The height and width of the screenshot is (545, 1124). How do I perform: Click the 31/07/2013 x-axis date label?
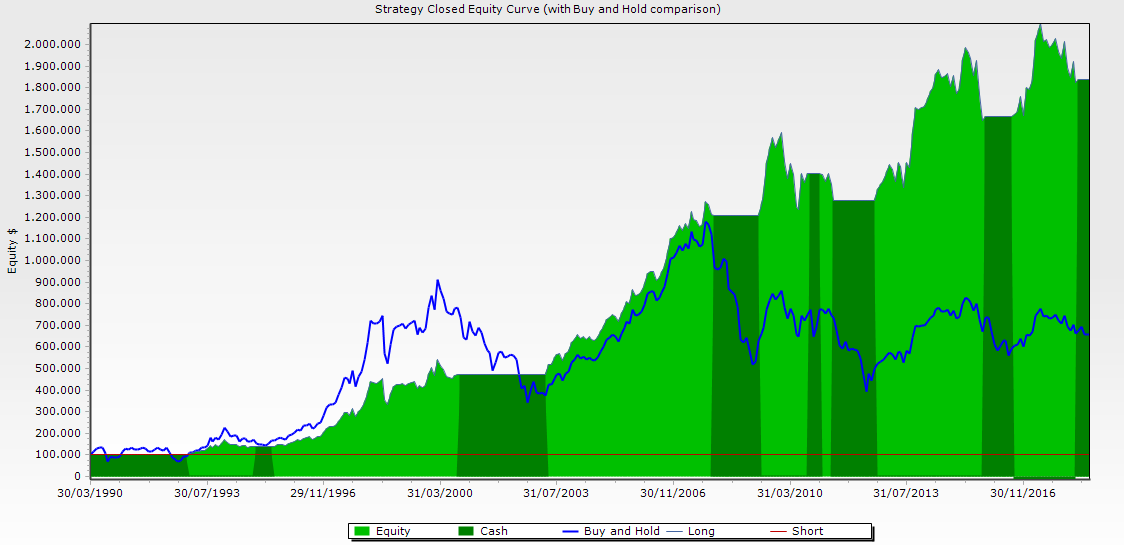pos(908,492)
